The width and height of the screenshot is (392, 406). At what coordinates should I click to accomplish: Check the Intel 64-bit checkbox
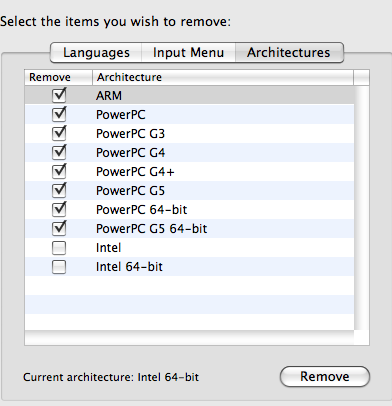point(59,267)
